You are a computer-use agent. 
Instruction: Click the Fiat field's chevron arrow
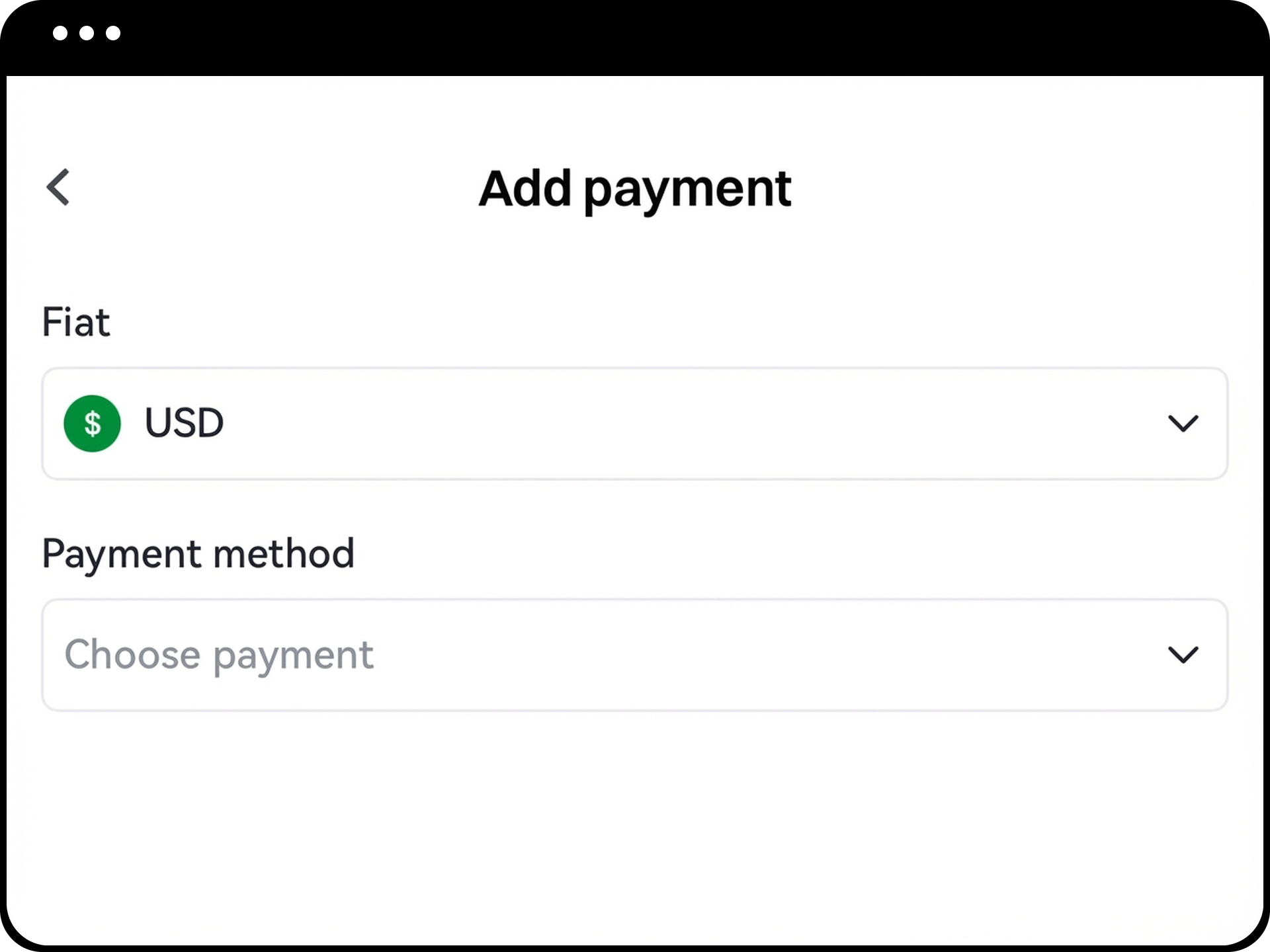point(1183,423)
